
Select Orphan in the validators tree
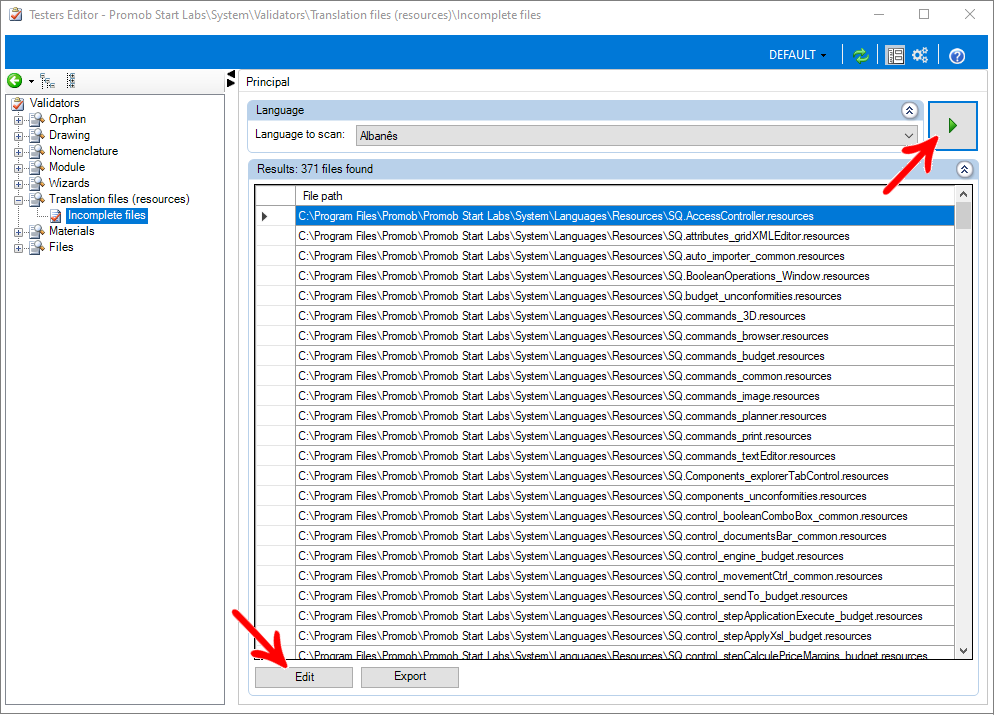[67, 119]
